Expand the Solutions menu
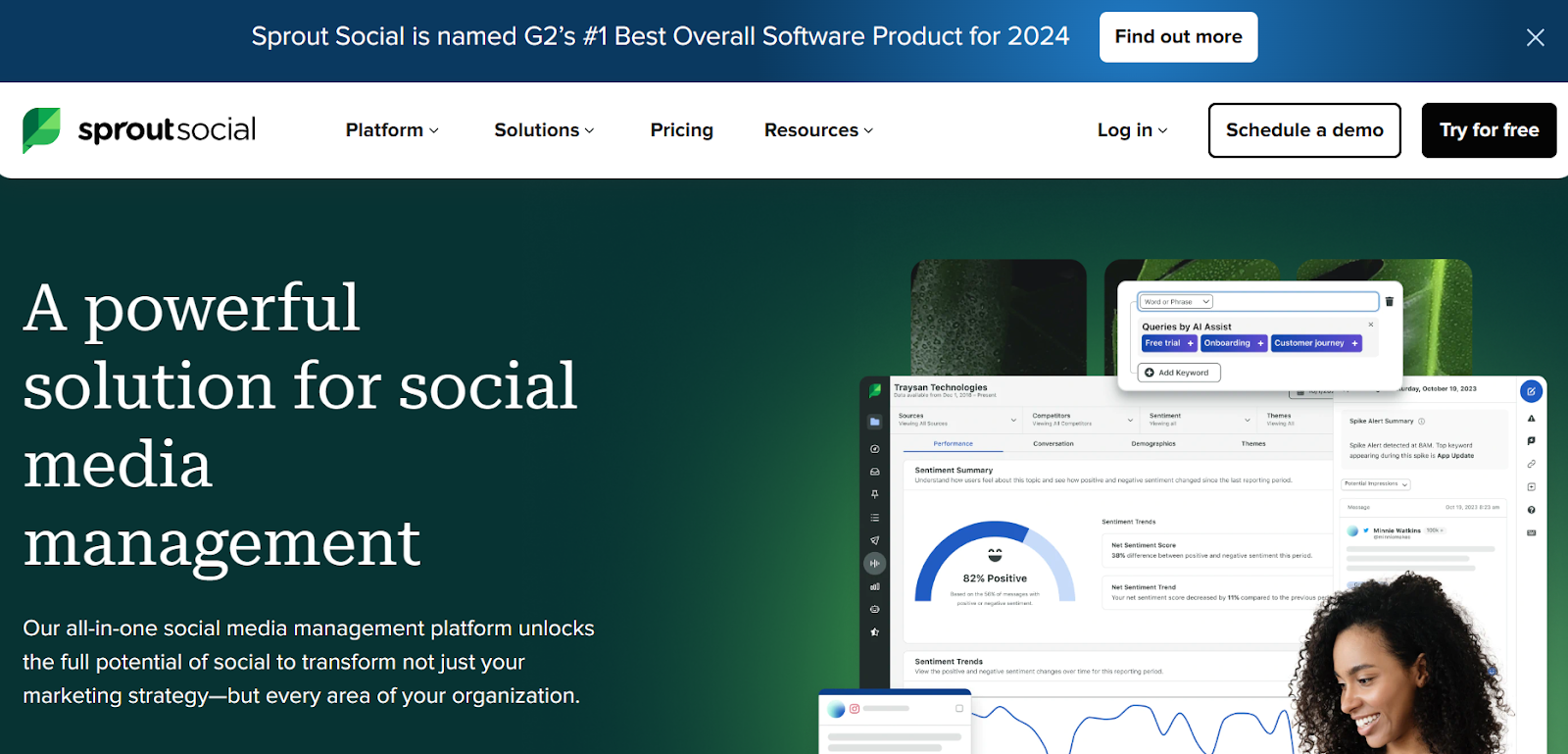The image size is (1568, 754). click(x=544, y=130)
